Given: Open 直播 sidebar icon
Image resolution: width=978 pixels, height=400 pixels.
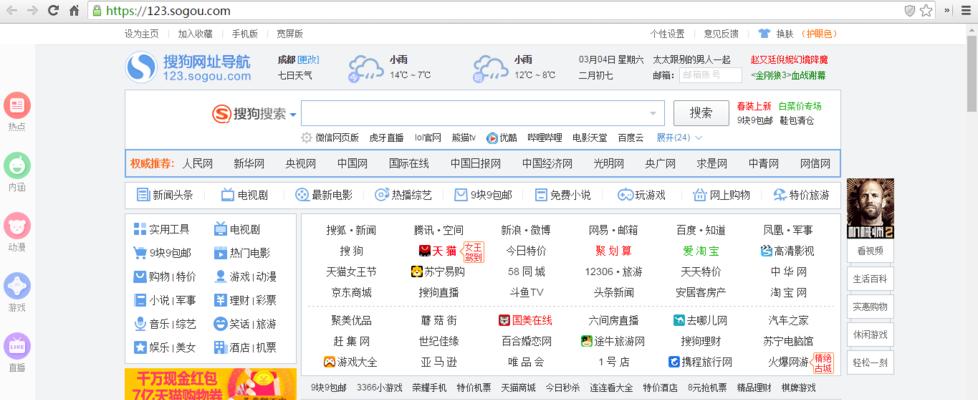Looking at the screenshot, I should coord(17,346).
